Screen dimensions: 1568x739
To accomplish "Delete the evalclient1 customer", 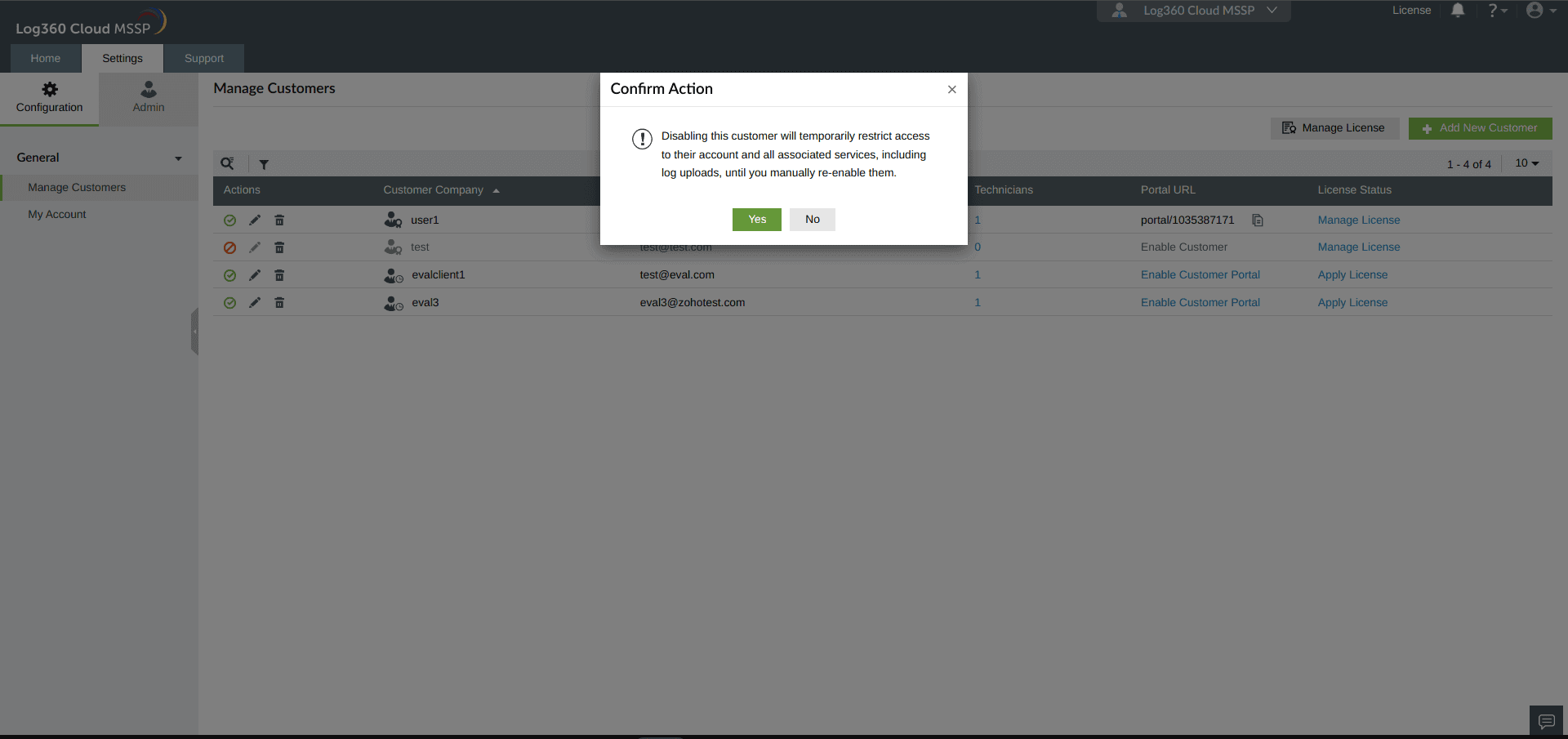I will click(279, 275).
